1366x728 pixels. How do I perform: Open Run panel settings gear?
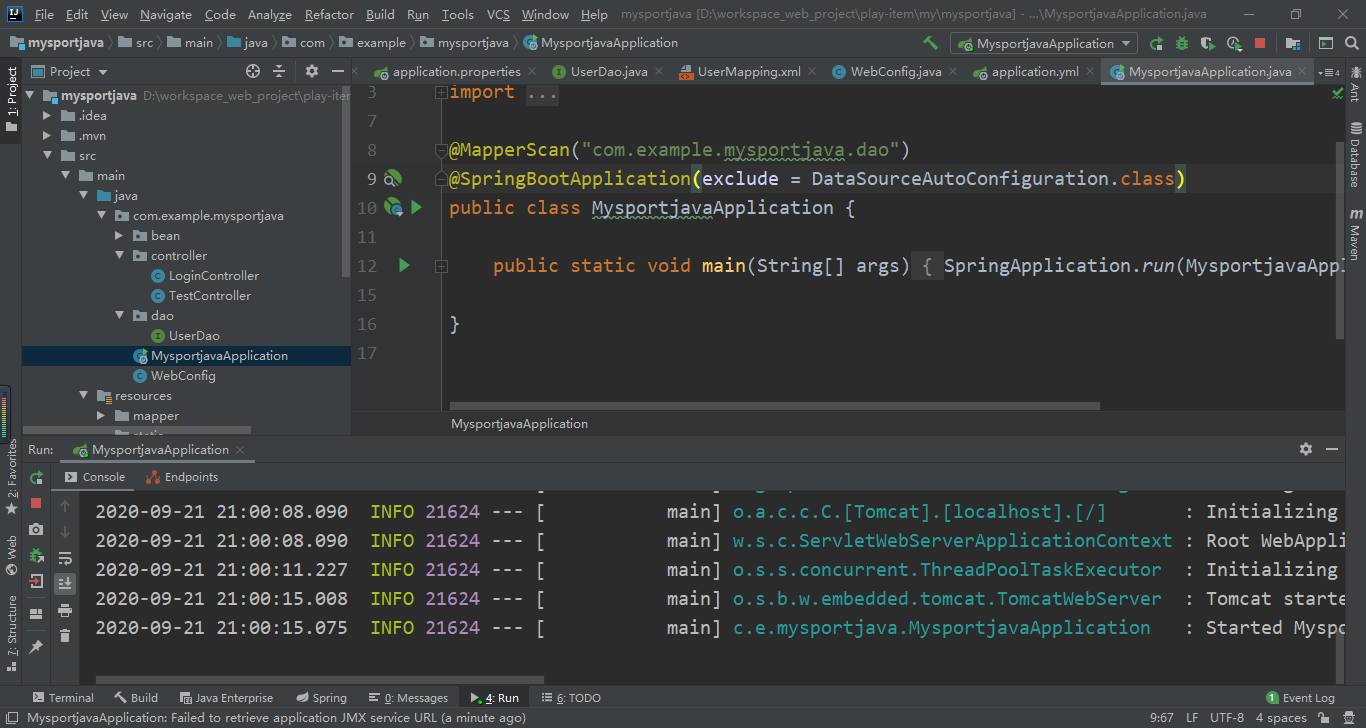(1305, 449)
